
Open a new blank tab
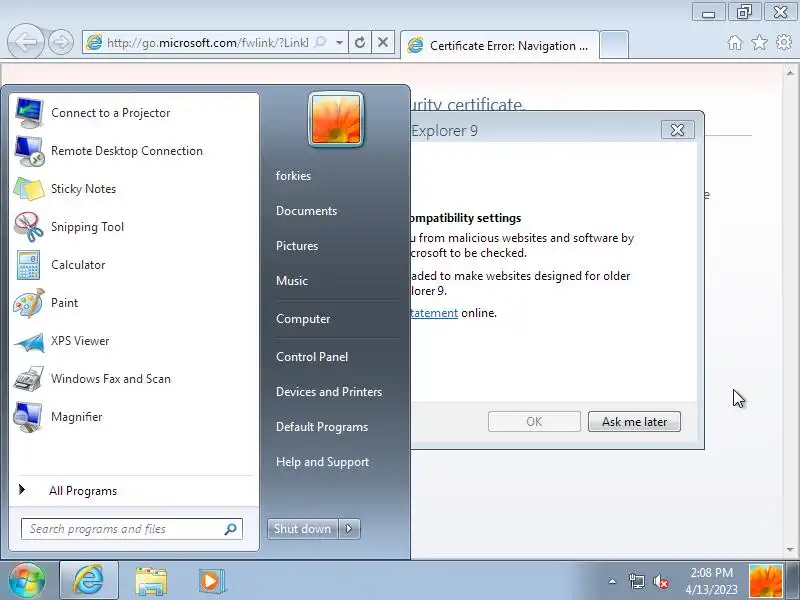614,45
